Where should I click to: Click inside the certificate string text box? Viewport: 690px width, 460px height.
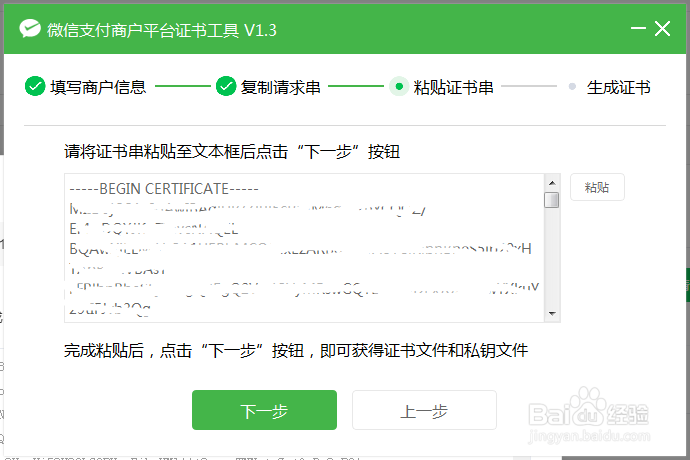(304, 248)
